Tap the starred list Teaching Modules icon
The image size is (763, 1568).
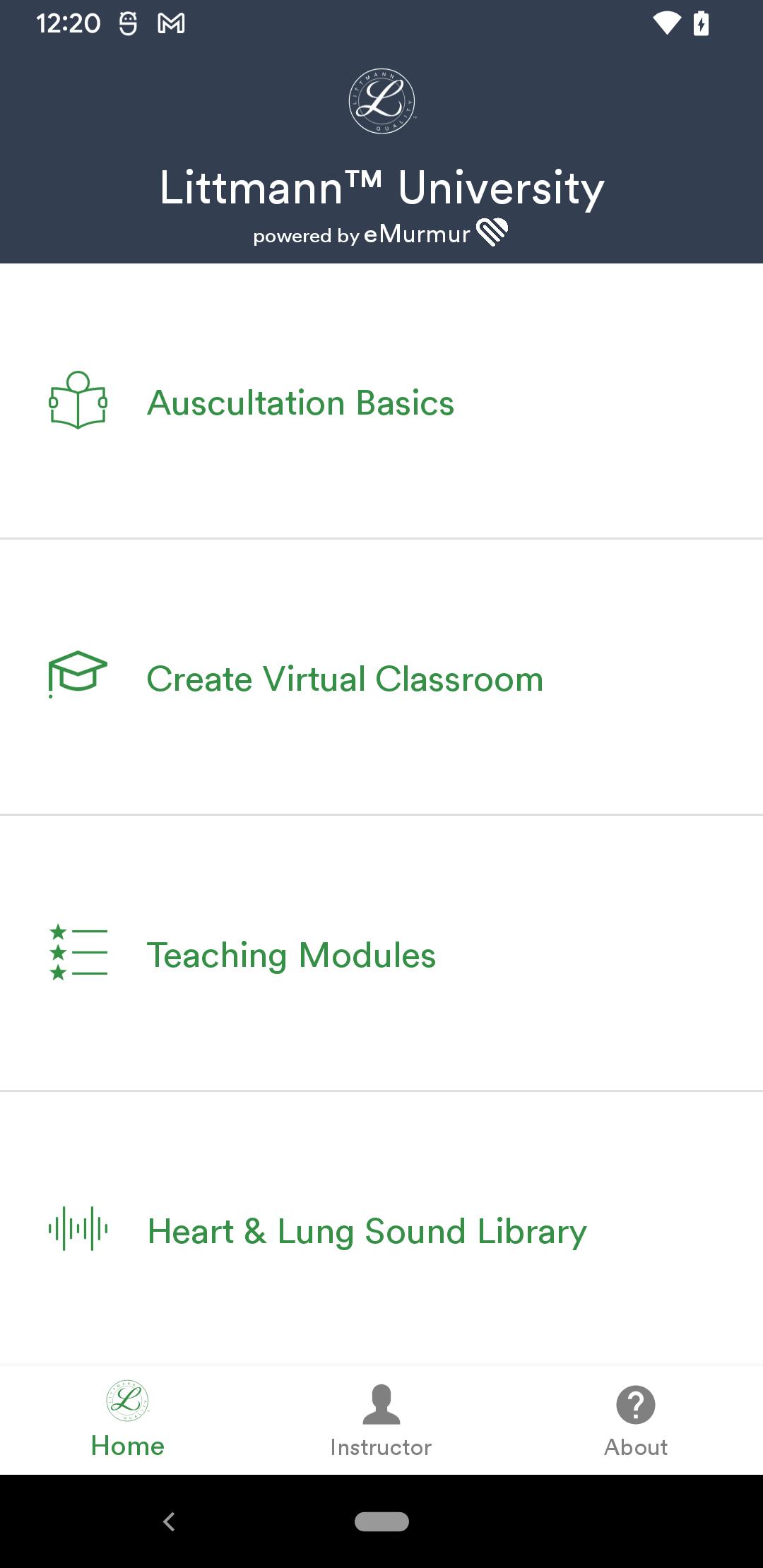point(78,952)
